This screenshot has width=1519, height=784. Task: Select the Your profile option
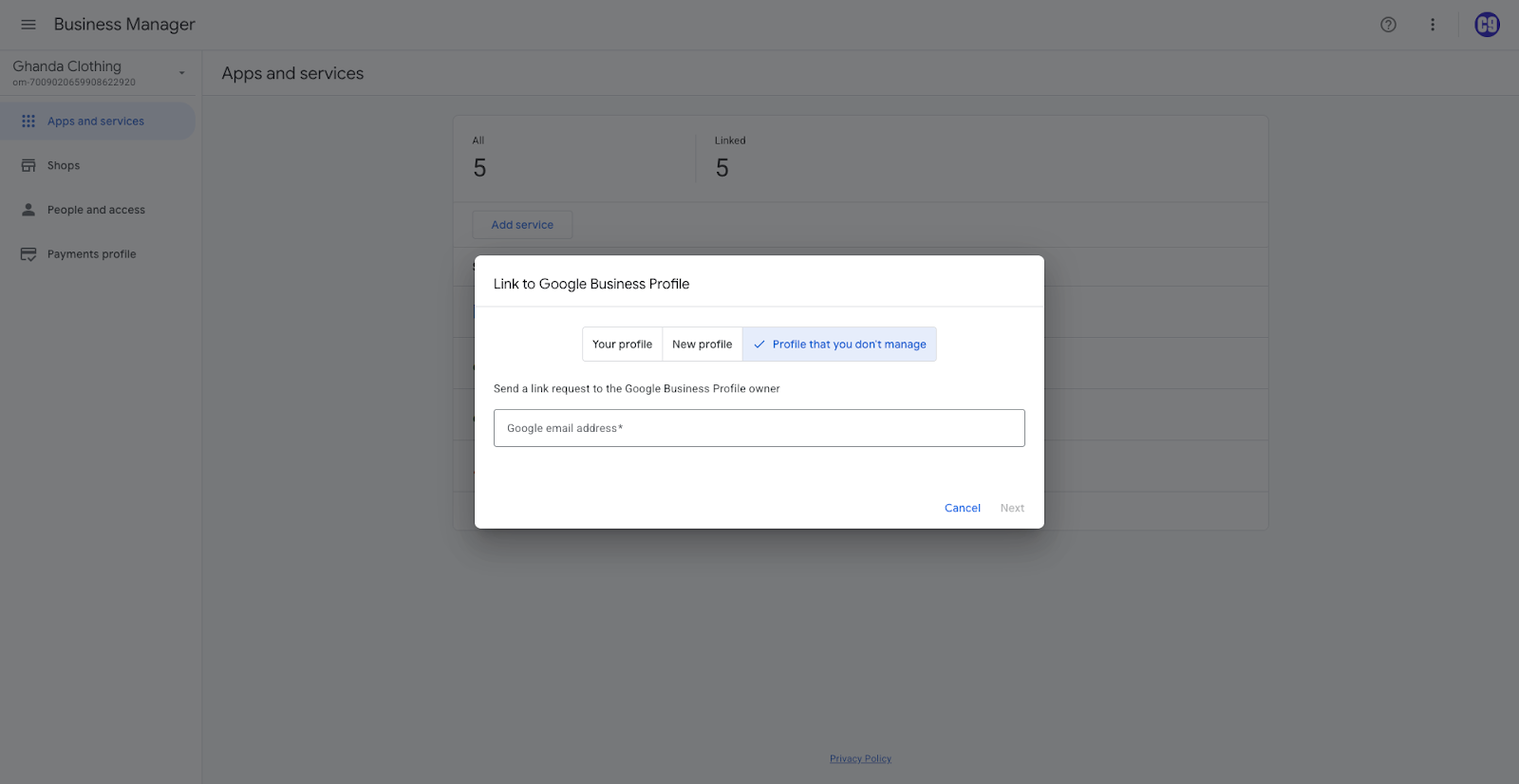622,345
